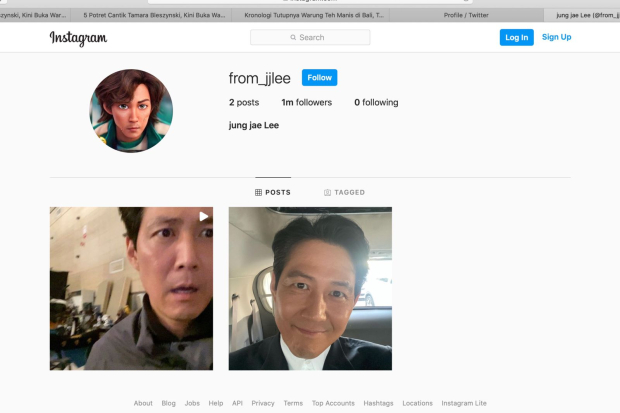Open the 1m followers list

[x=306, y=102]
